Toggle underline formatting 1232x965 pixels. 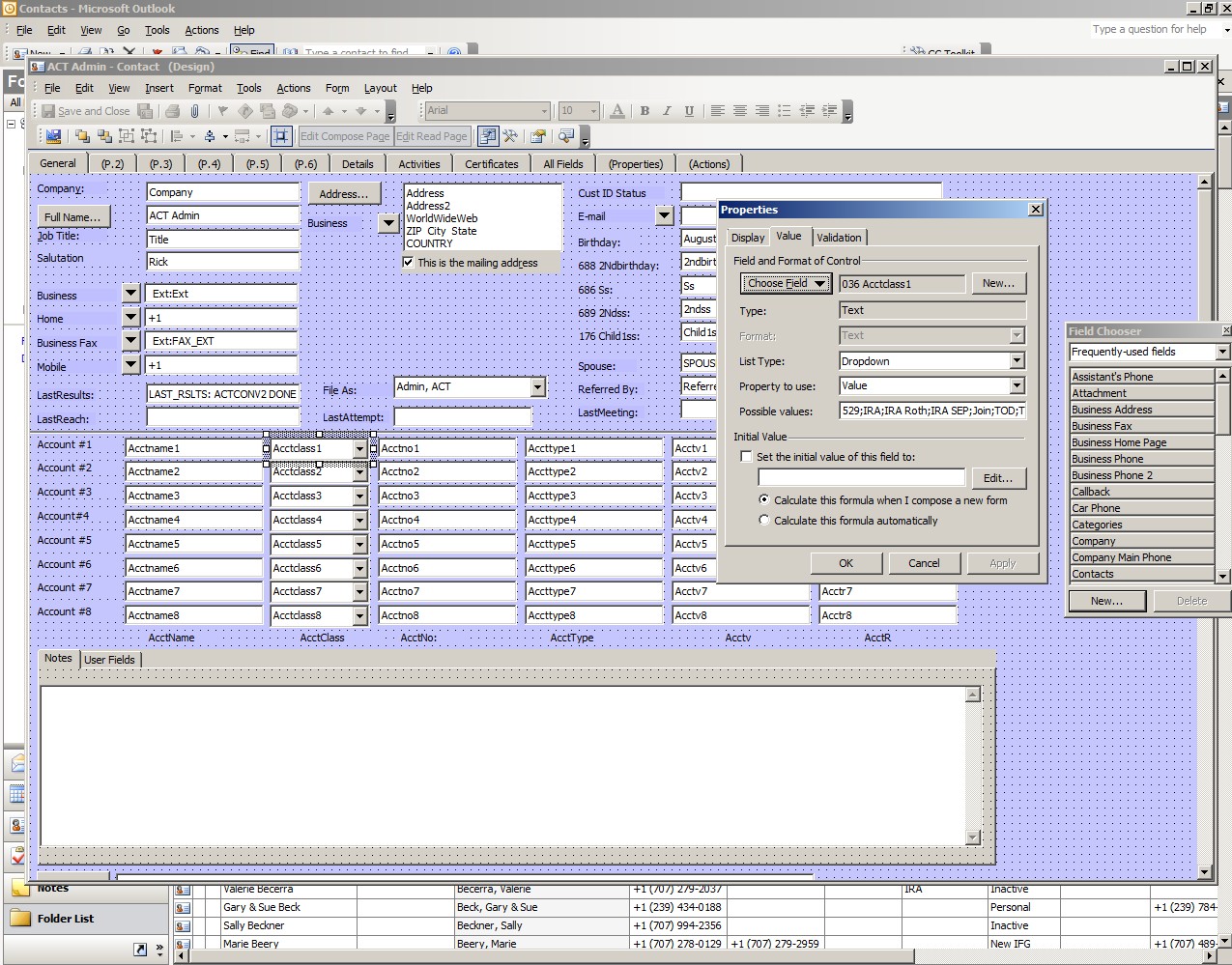[689, 111]
